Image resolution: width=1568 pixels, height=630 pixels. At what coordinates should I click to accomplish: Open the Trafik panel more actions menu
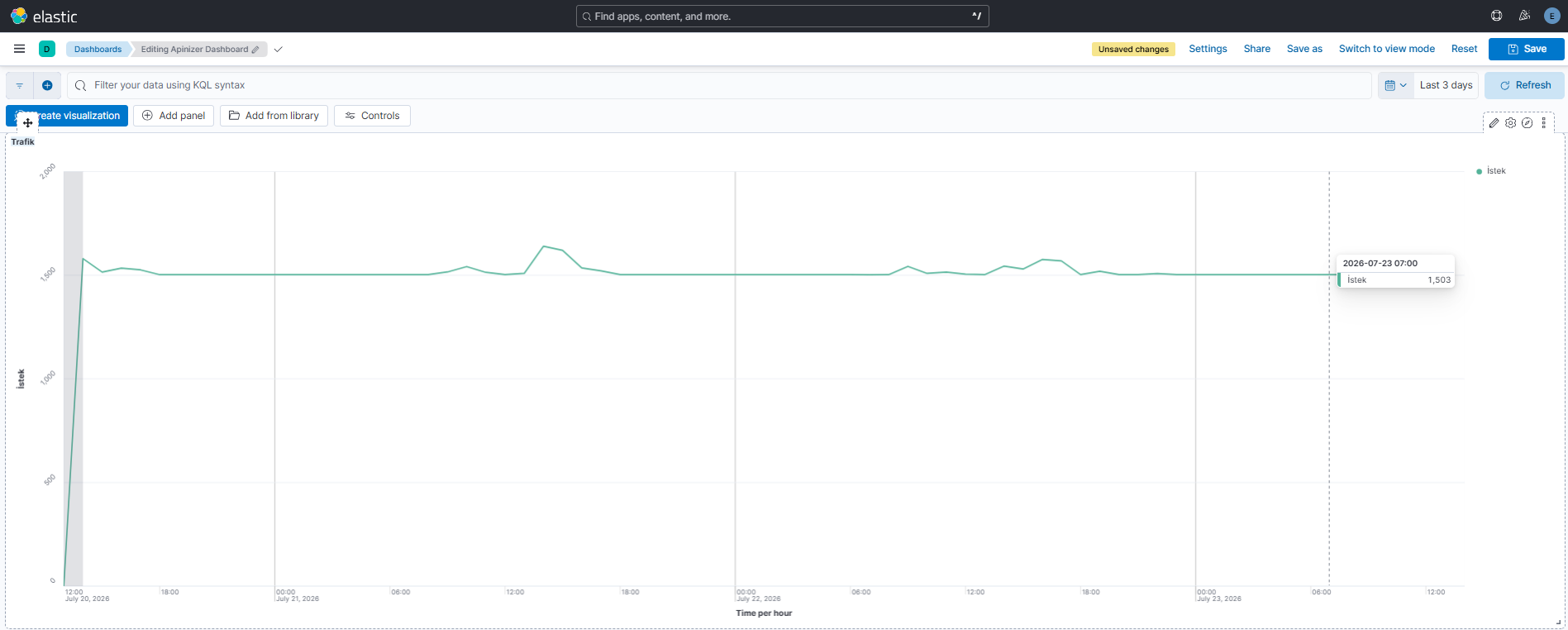[1543, 123]
